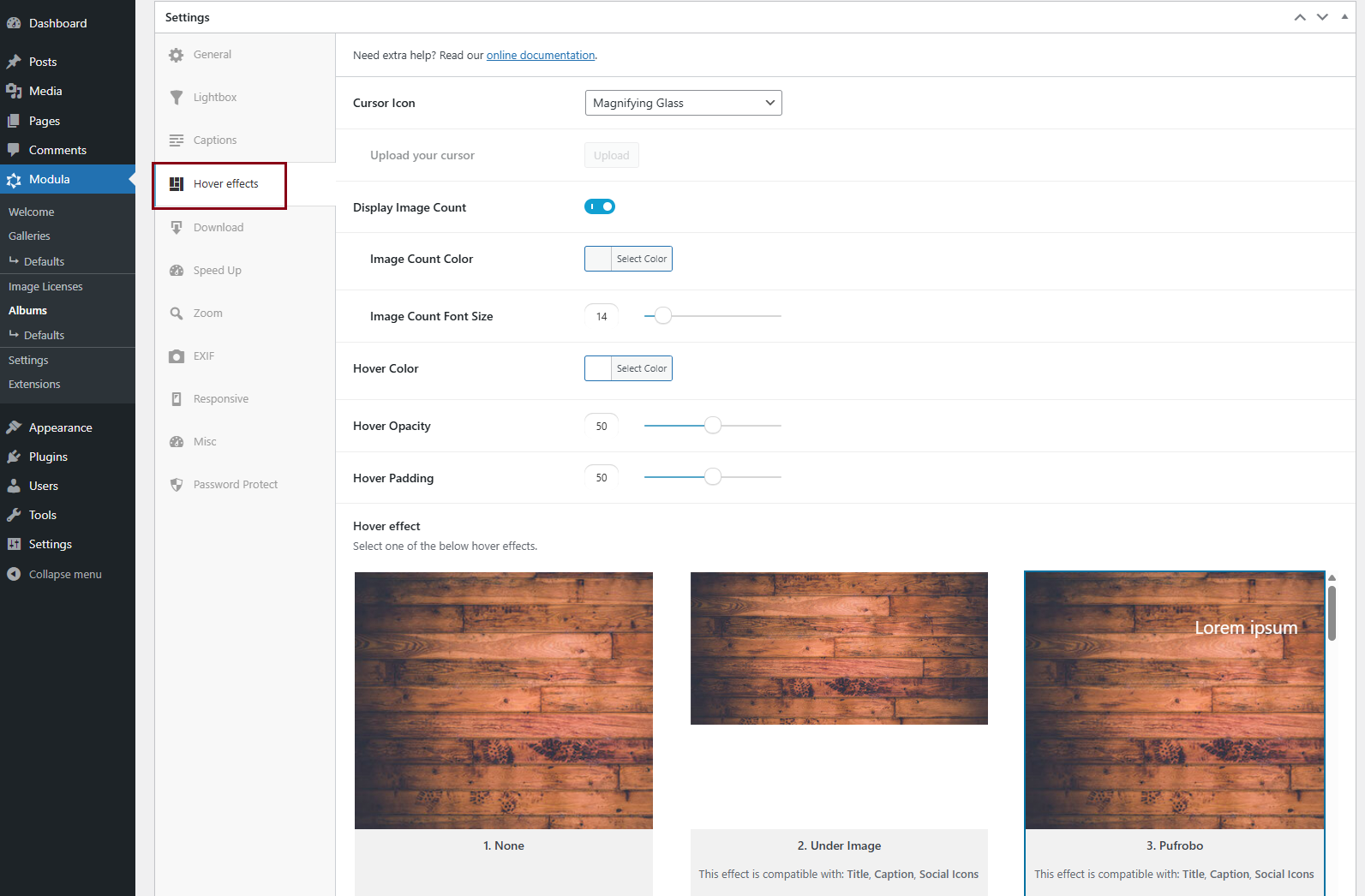Open the Cursor Icon dropdown
The image size is (1365, 896).
[683, 103]
